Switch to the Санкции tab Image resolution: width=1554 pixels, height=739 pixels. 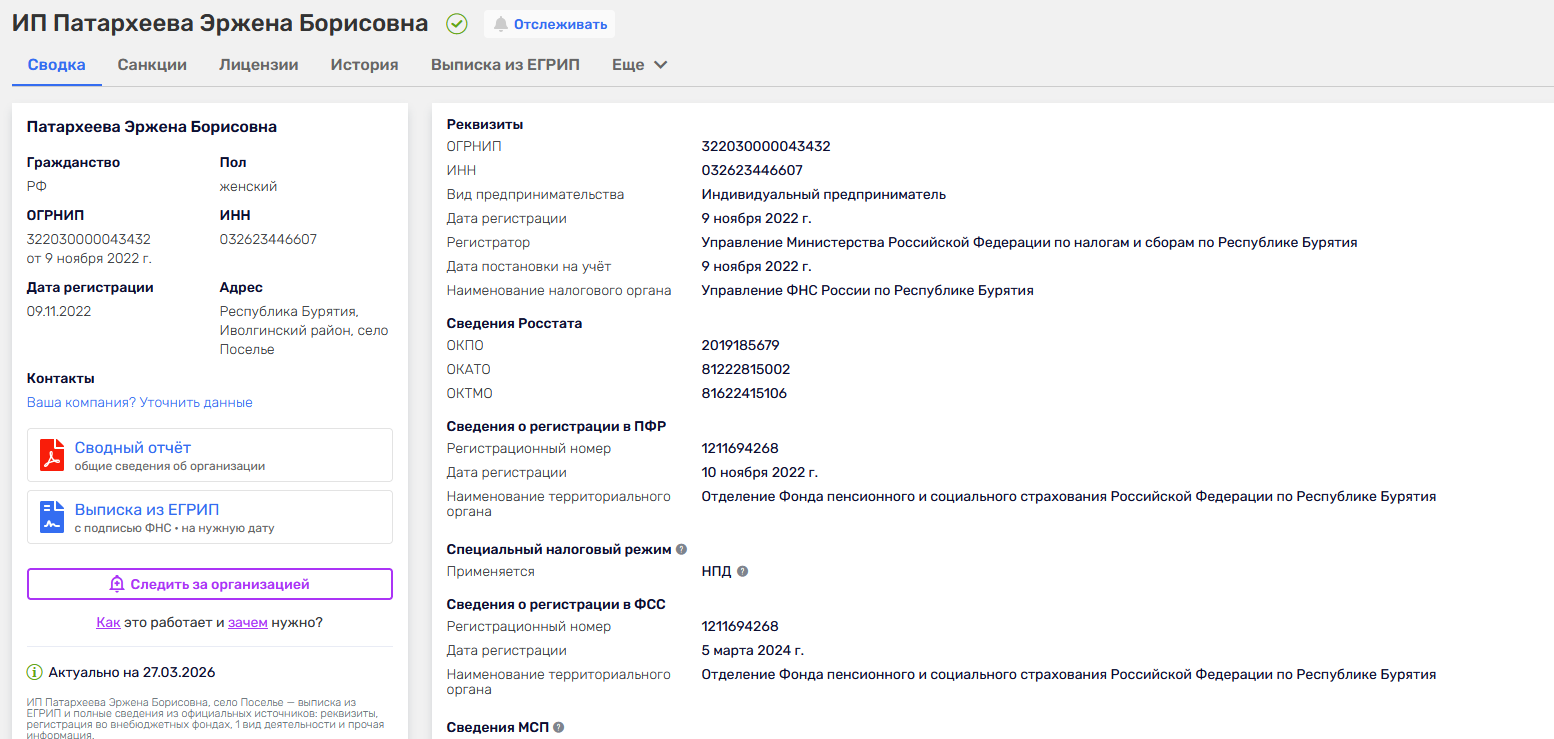(x=151, y=63)
